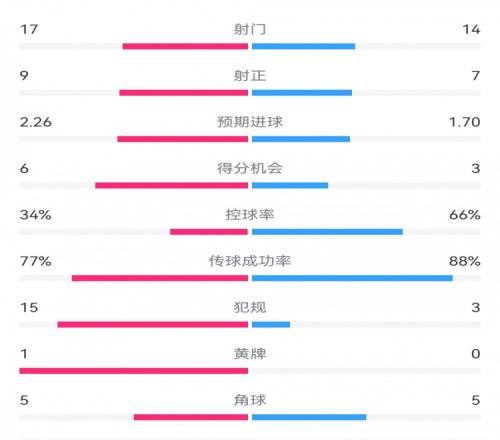Select the 传球成功率 label

tap(250, 261)
